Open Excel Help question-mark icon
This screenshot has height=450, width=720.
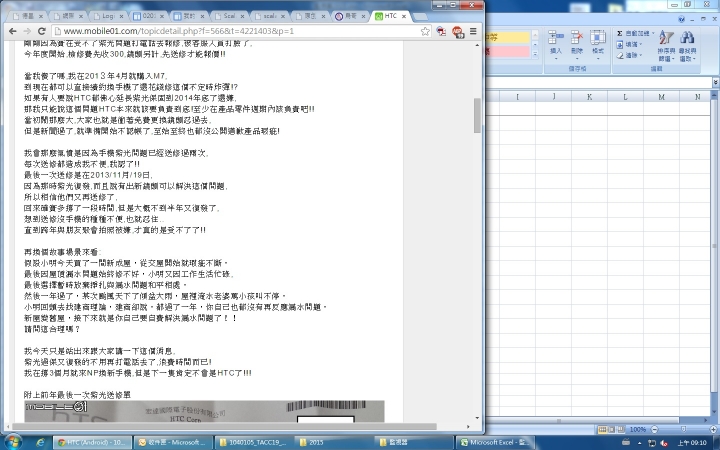pos(681,19)
